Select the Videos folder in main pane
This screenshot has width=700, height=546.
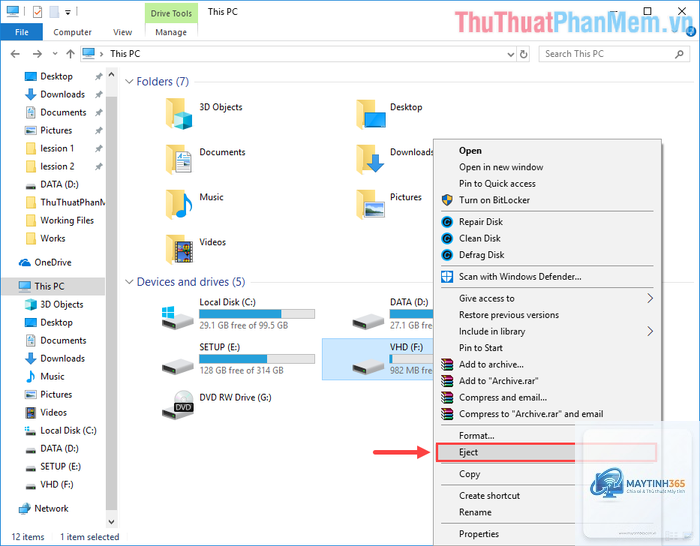pos(196,249)
